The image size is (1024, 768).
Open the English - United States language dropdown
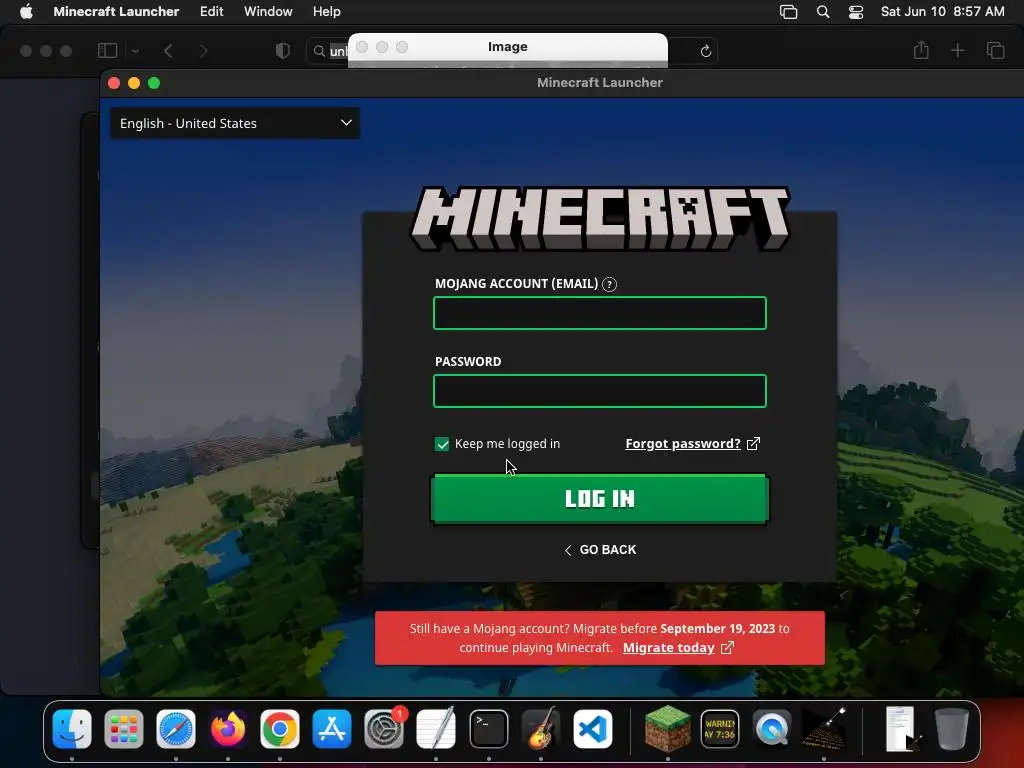pos(235,123)
